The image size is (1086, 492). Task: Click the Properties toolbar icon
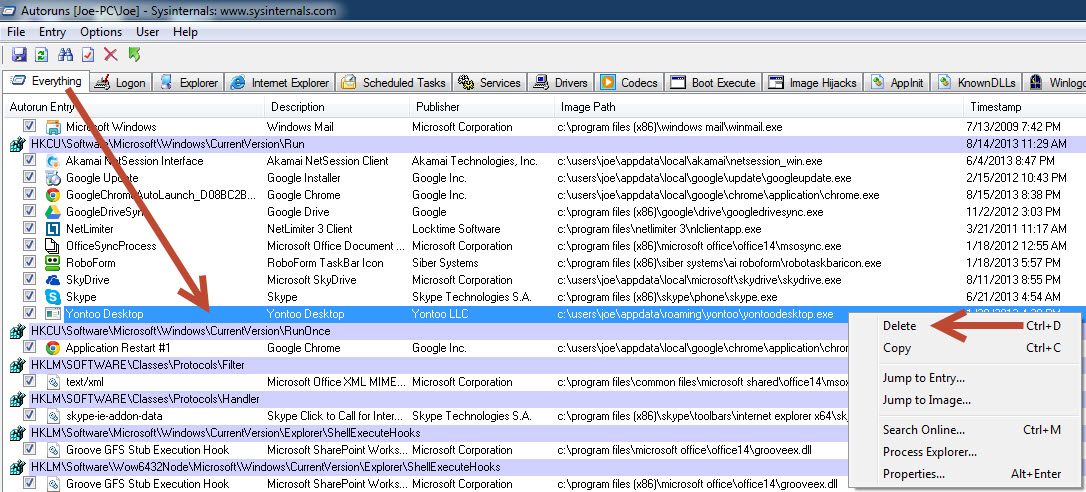tap(88, 54)
